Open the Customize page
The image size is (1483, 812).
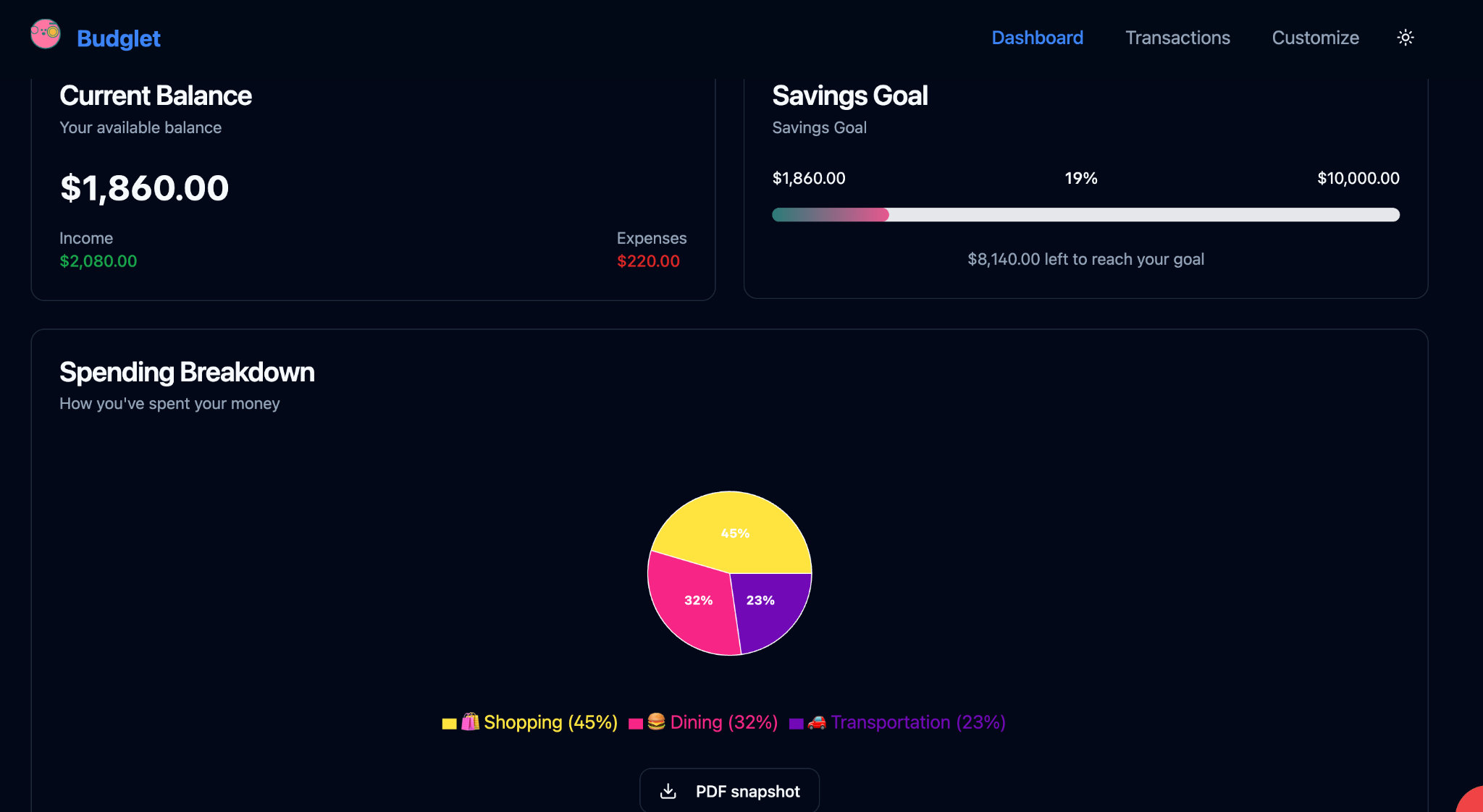point(1315,38)
